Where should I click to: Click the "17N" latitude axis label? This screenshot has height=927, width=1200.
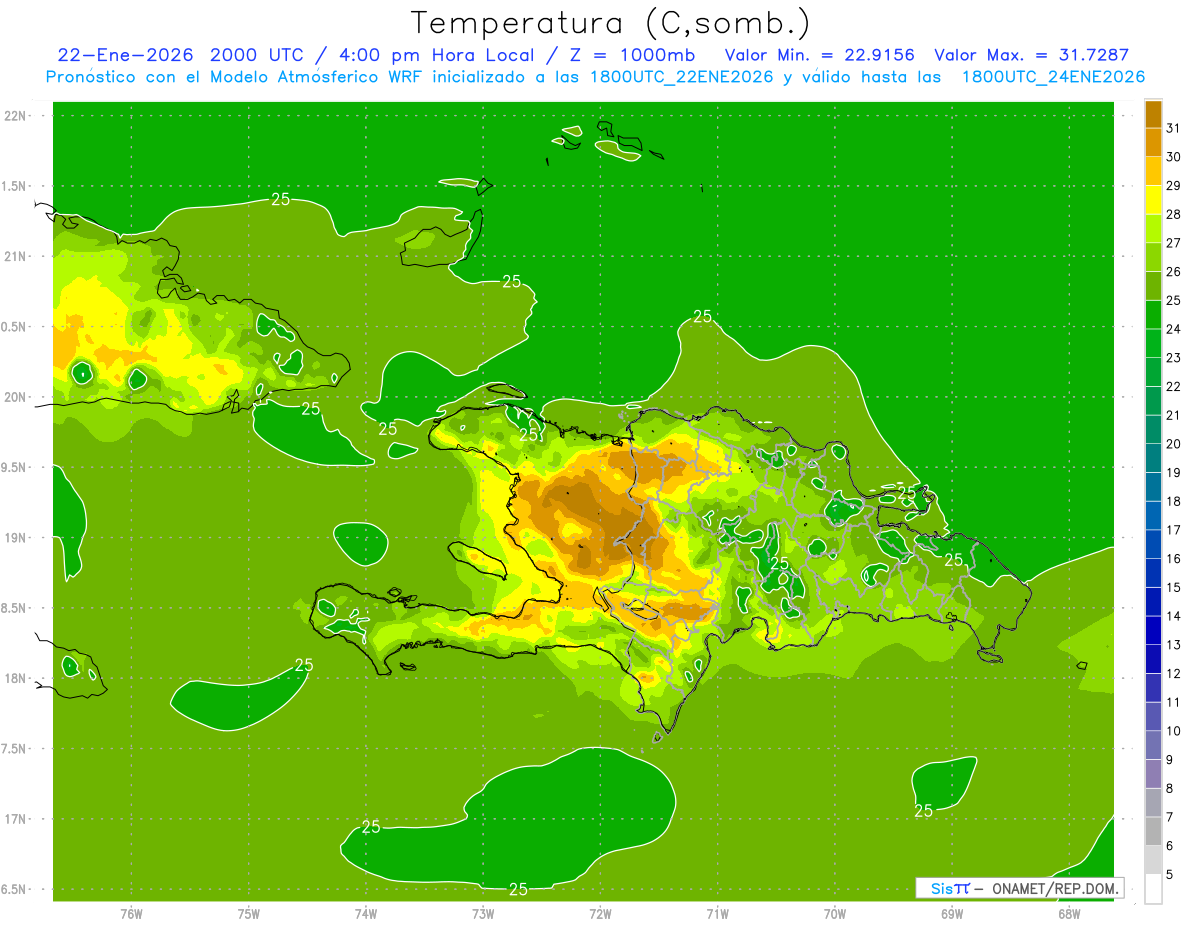point(17,819)
